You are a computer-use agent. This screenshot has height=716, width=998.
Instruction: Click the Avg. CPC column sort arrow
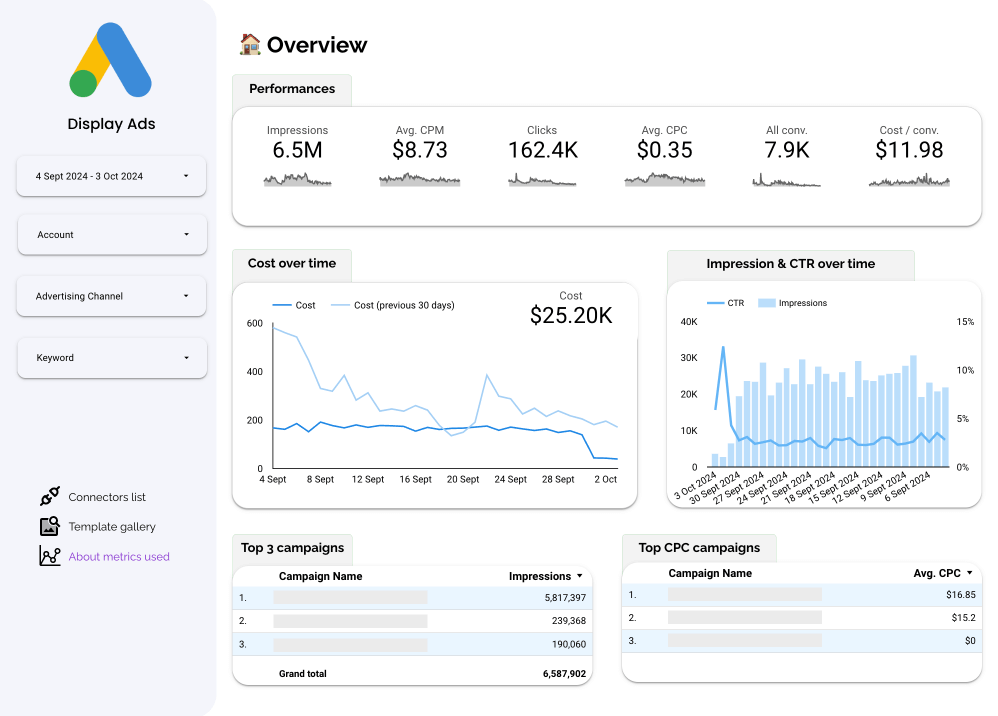tap(969, 573)
